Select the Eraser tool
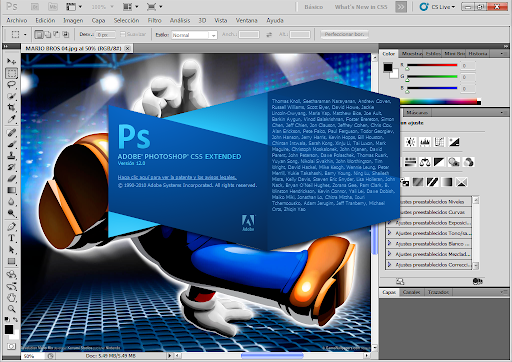 click(11, 178)
